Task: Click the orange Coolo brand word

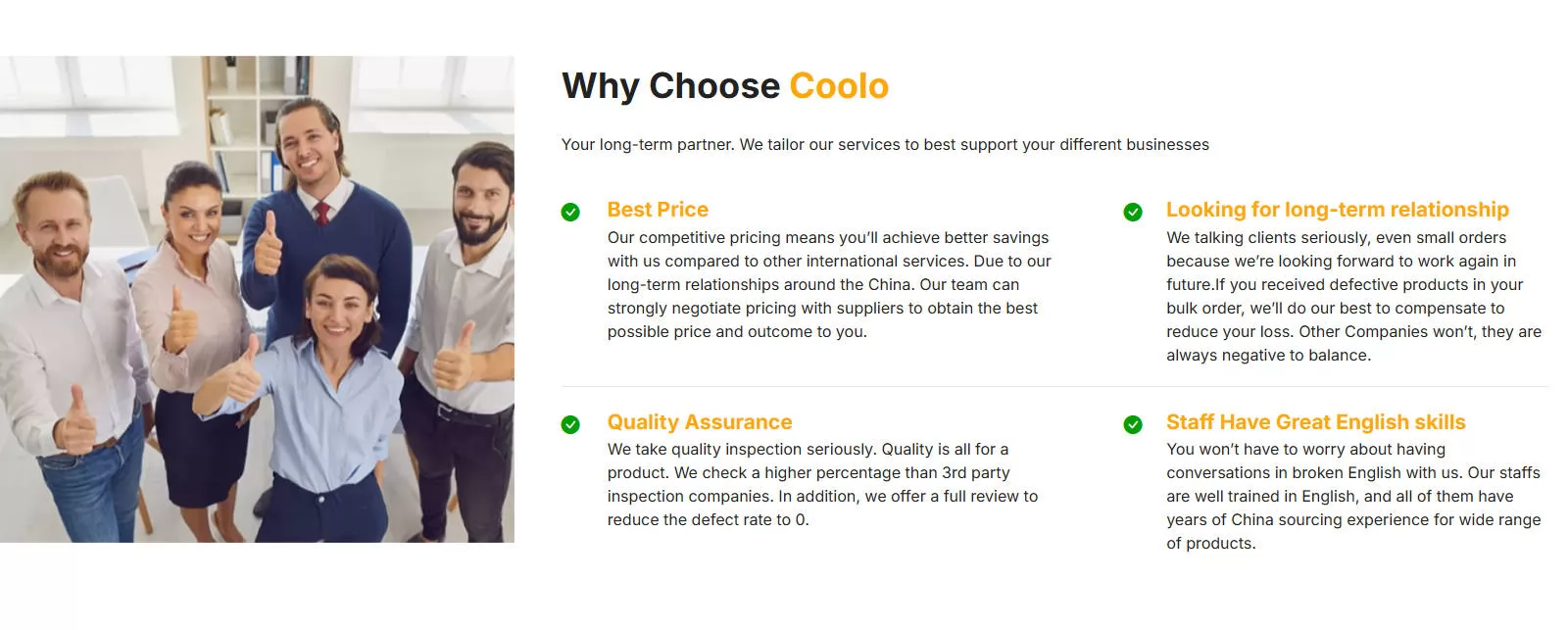Action: coord(839,86)
